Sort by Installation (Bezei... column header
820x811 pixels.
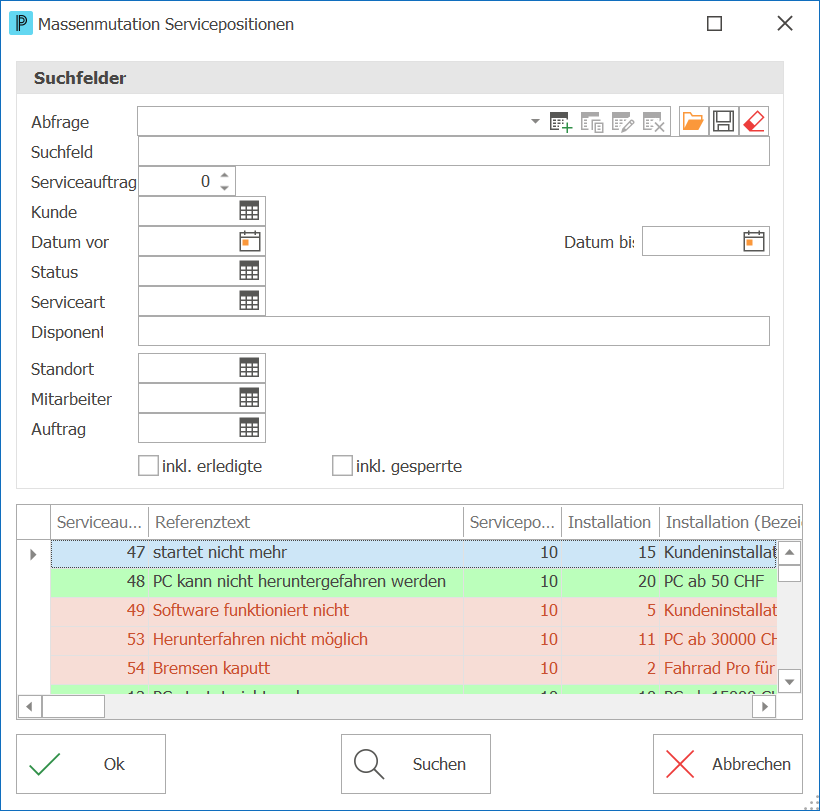click(731, 522)
